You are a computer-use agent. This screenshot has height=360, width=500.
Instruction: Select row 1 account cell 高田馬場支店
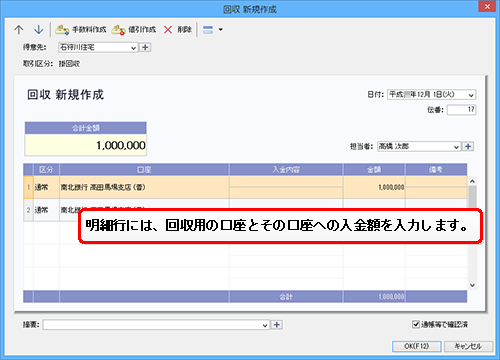144,187
